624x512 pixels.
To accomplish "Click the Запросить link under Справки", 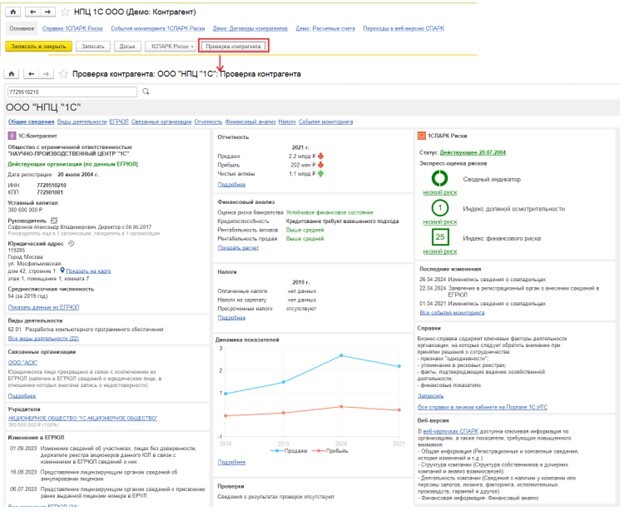I will 431,396.
